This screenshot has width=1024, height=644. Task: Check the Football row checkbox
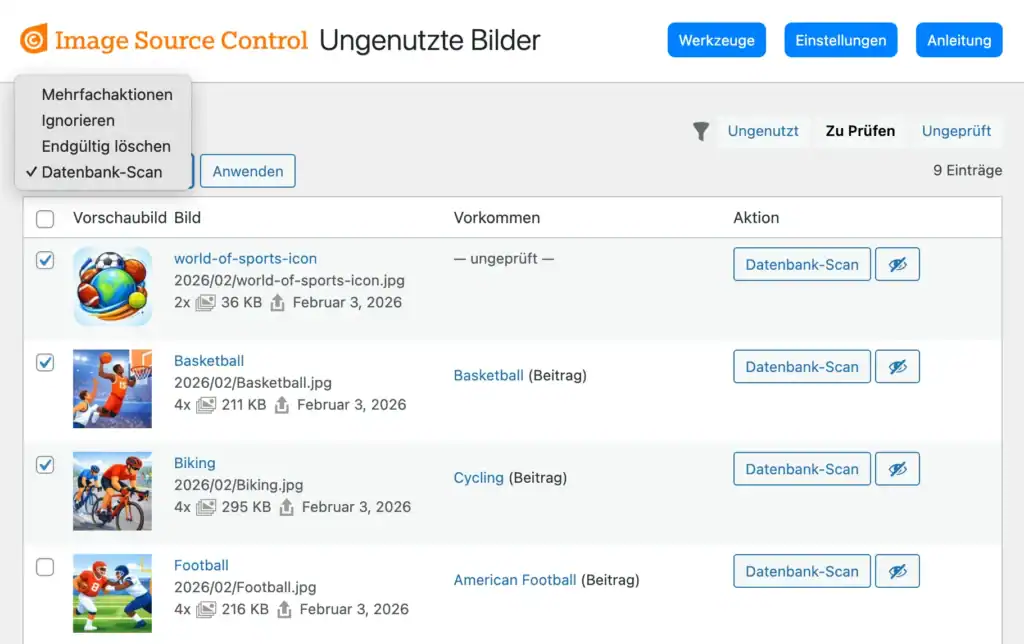(x=45, y=567)
